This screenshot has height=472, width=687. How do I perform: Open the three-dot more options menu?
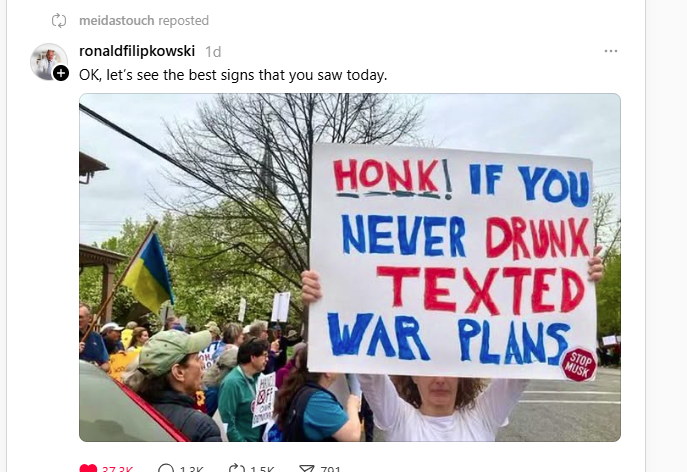click(611, 51)
